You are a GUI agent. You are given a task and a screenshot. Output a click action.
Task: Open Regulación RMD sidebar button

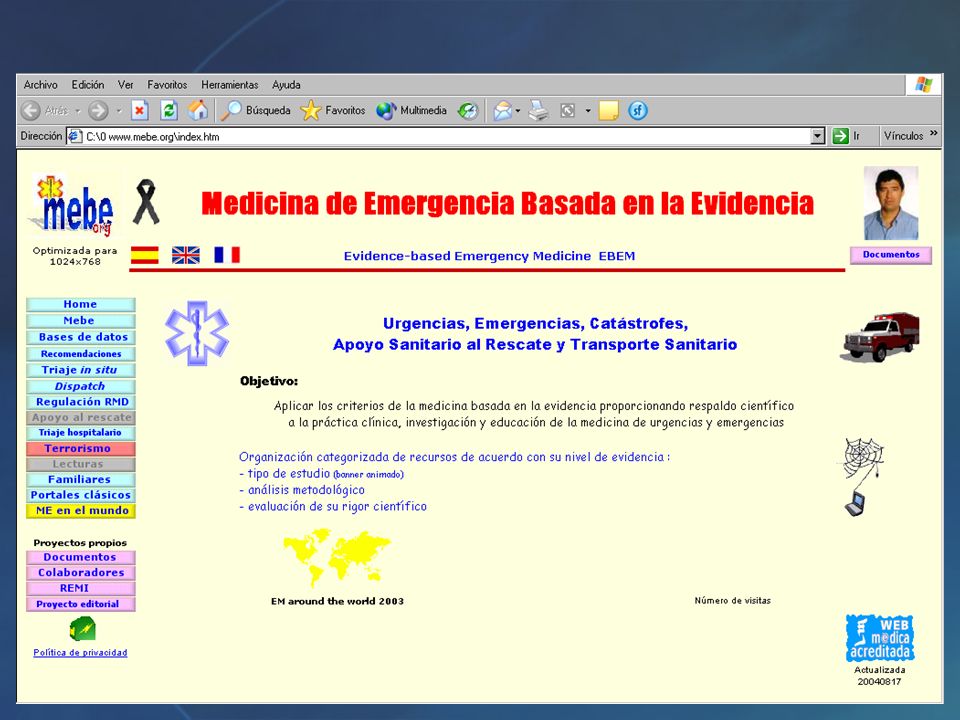click(80, 402)
